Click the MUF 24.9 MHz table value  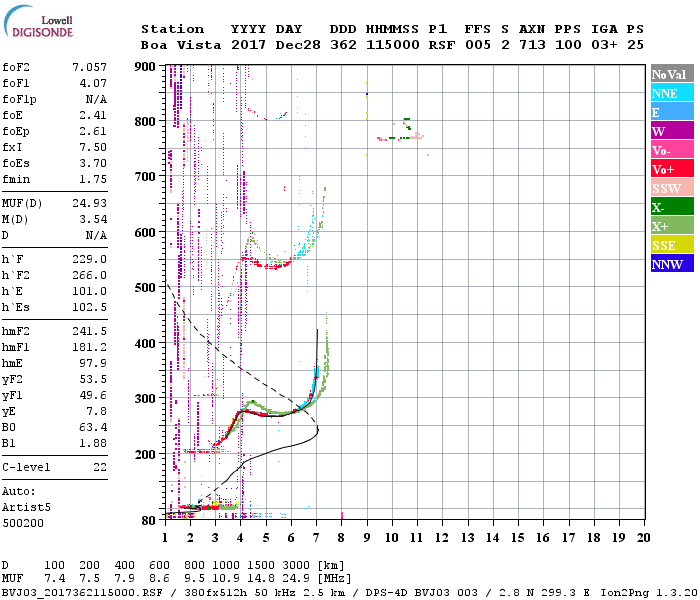pos(296,578)
